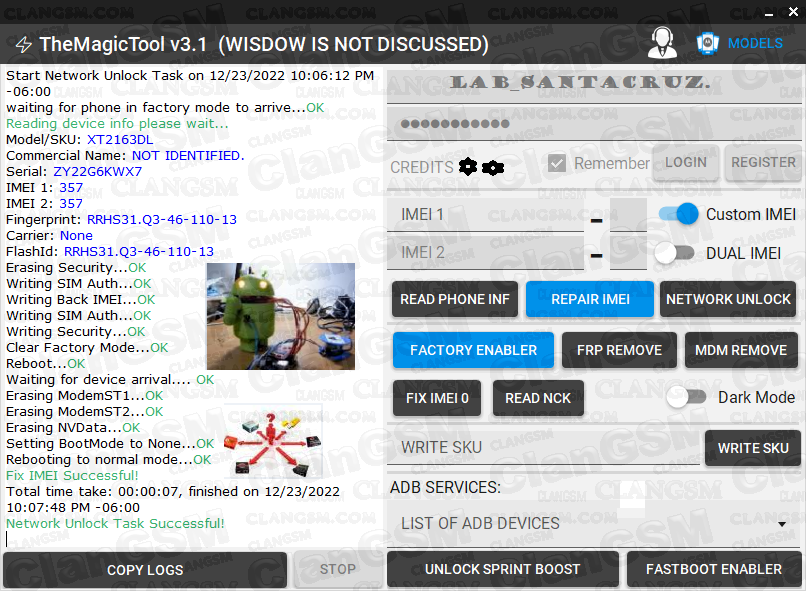Viewport: 806px width, 591px height.
Task: Click the 'Start Network Unlock Task' log line
Action: (x=190, y=84)
